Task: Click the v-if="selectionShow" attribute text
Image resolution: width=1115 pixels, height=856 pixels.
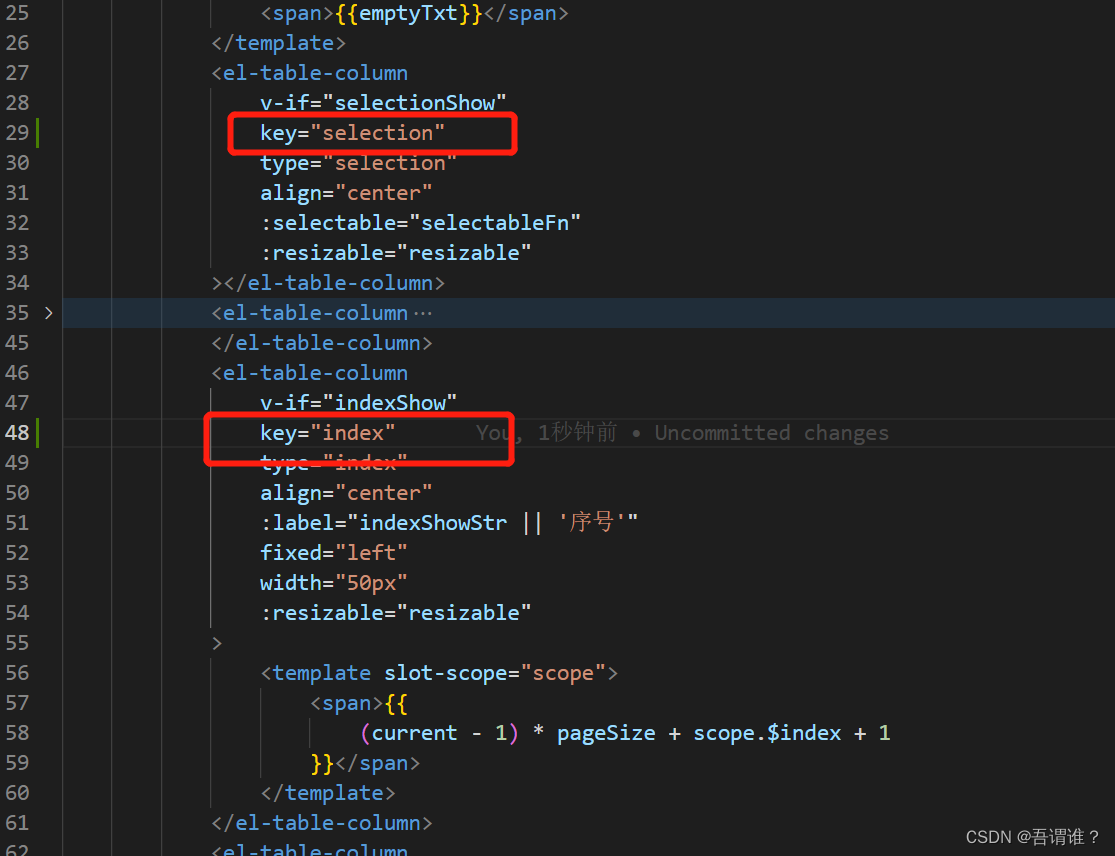Action: [380, 102]
